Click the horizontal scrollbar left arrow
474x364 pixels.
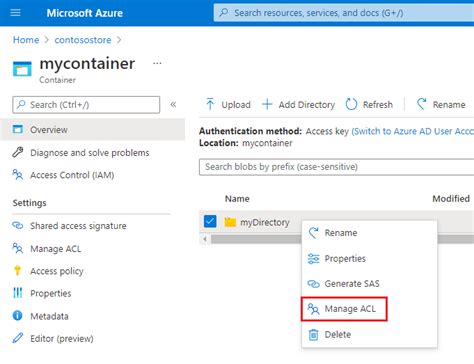coord(205,239)
